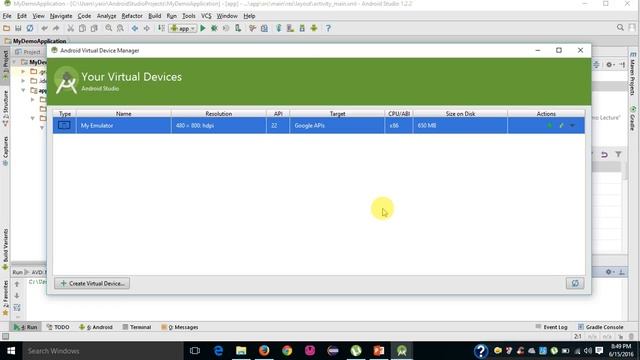
Task: Click Create Virtual Device button
Action: point(92,283)
